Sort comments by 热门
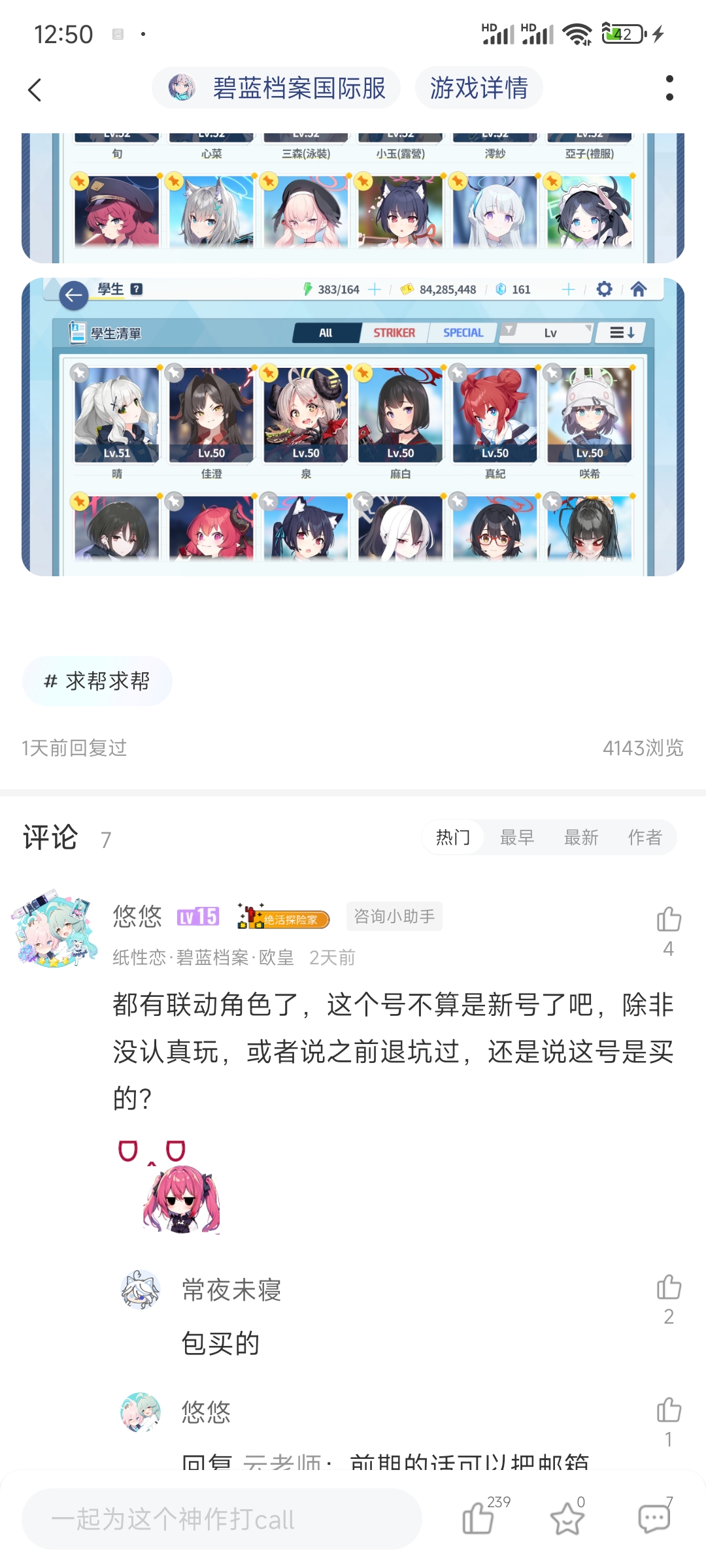Image resolution: width=706 pixels, height=1568 pixels. pyautogui.click(x=453, y=837)
